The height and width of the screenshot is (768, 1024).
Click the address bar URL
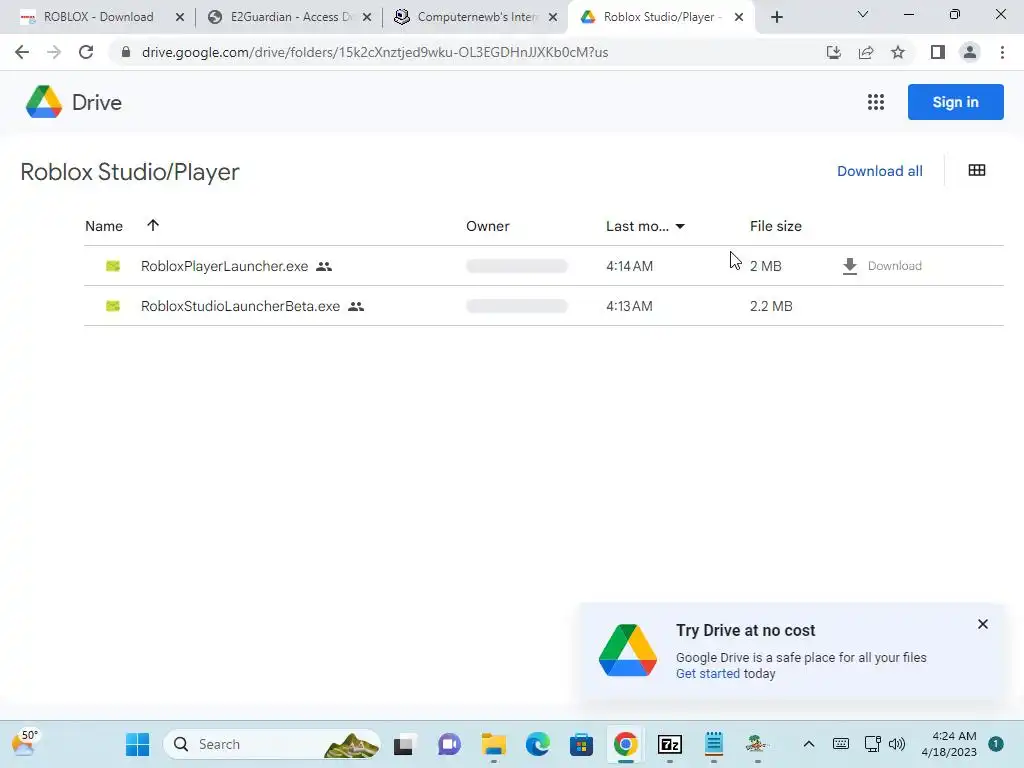(x=375, y=52)
